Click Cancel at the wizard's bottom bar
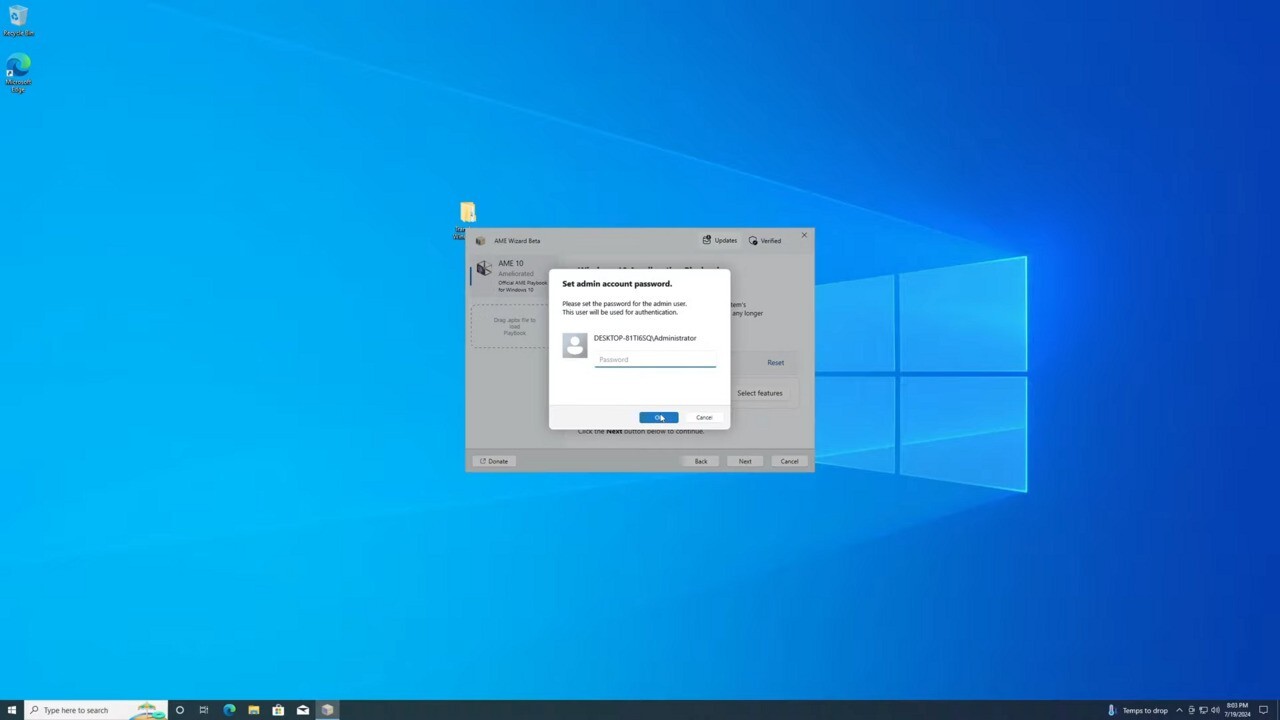 789,461
